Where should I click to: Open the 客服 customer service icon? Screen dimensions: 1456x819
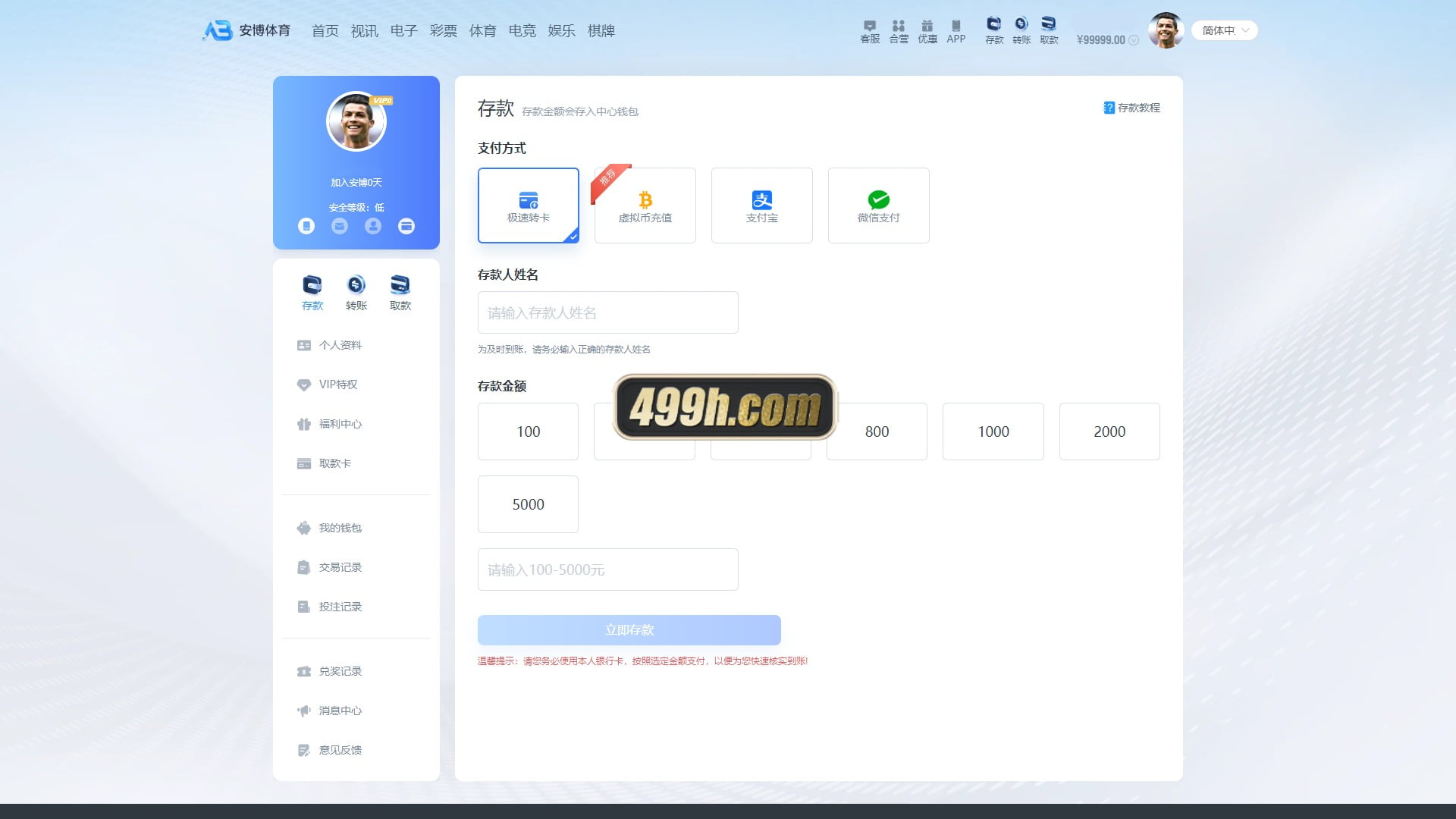point(870,31)
